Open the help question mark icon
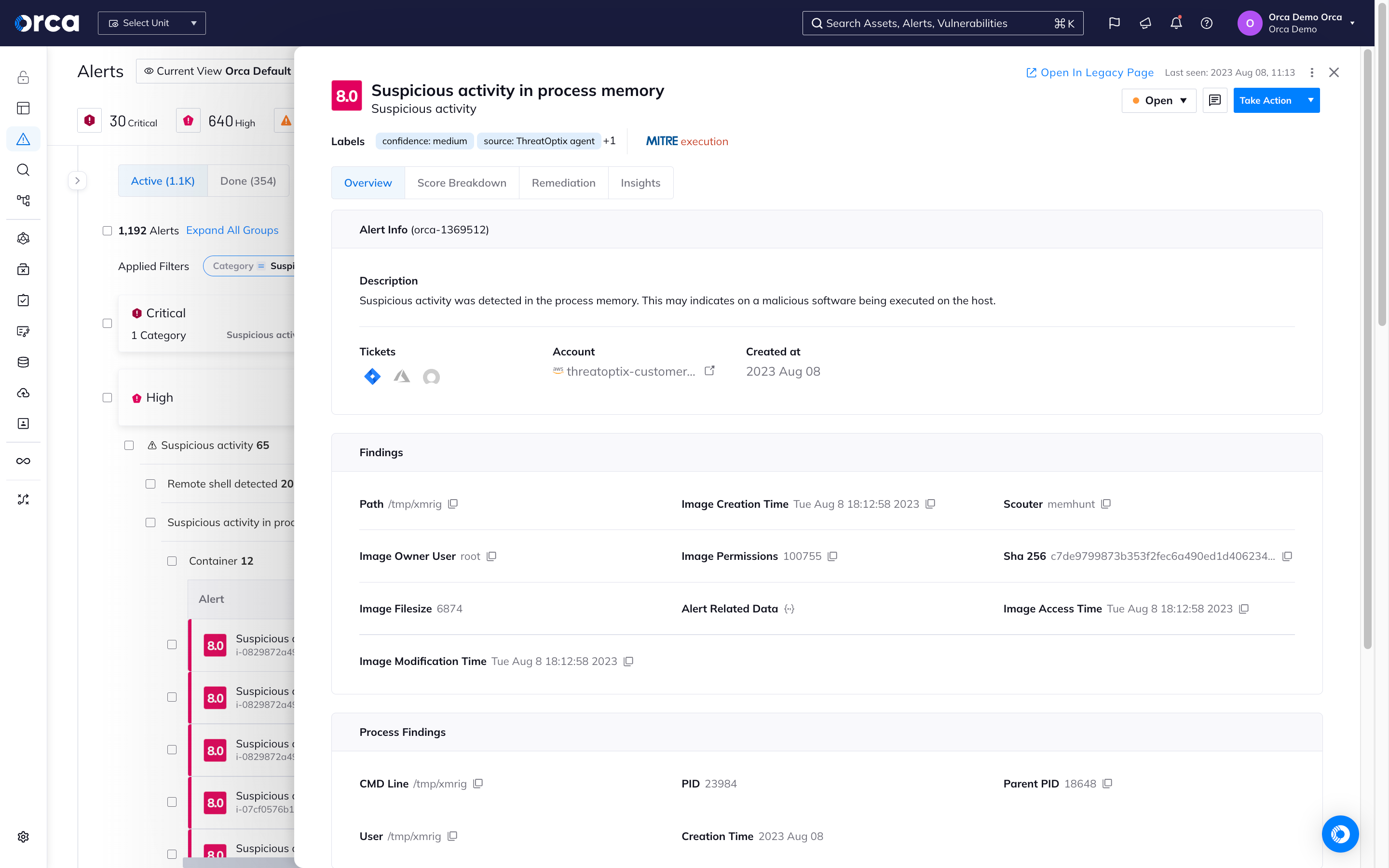1389x868 pixels. click(1207, 23)
